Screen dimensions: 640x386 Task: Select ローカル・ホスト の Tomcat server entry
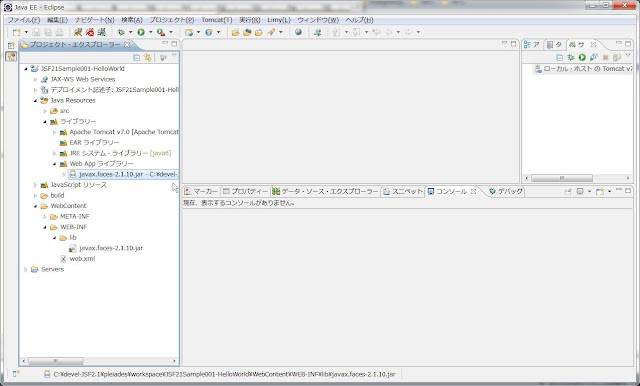pos(584,69)
